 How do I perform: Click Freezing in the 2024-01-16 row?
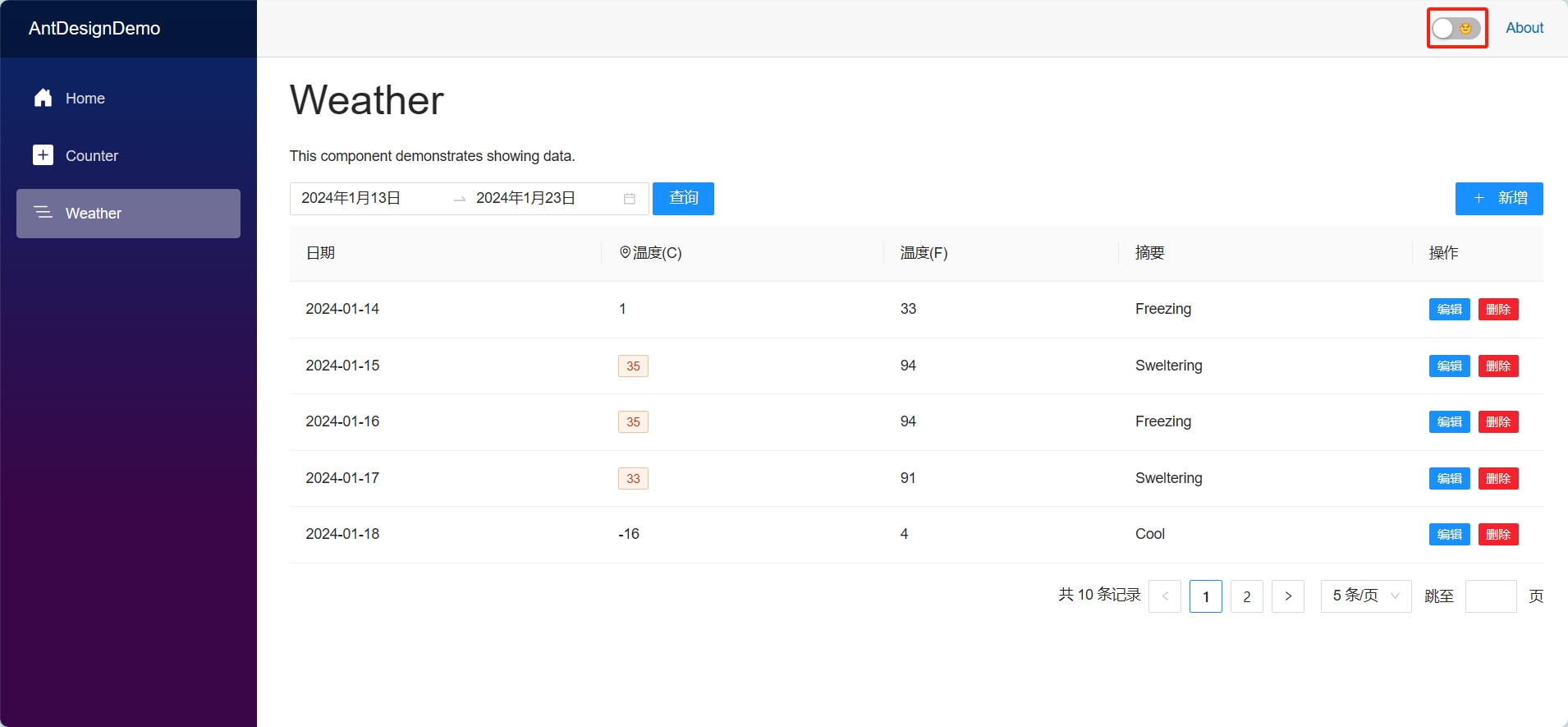1163,421
